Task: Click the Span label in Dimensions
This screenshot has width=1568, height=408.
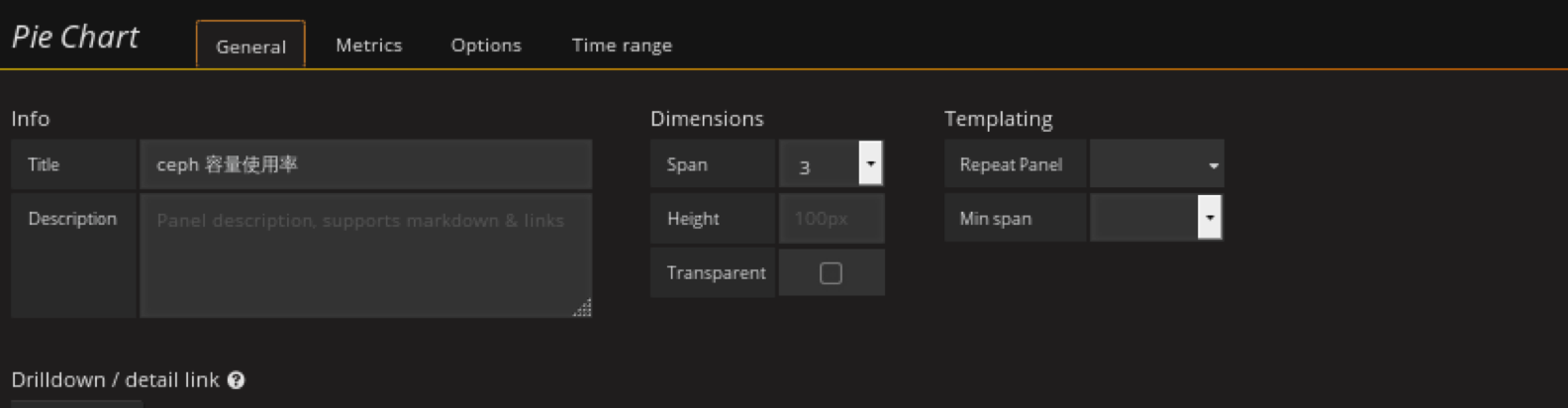Action: (x=687, y=164)
